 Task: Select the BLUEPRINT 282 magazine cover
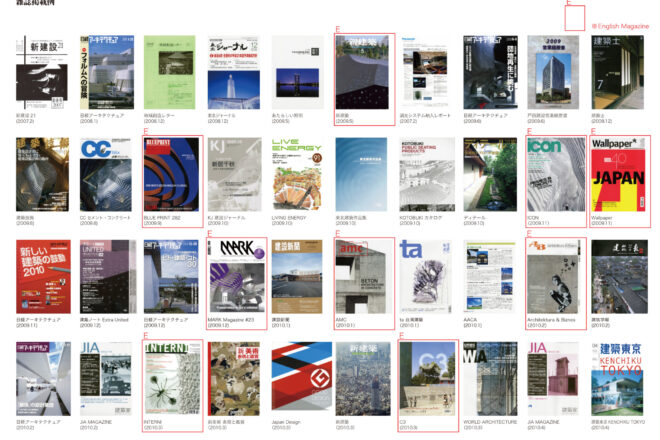pos(172,172)
